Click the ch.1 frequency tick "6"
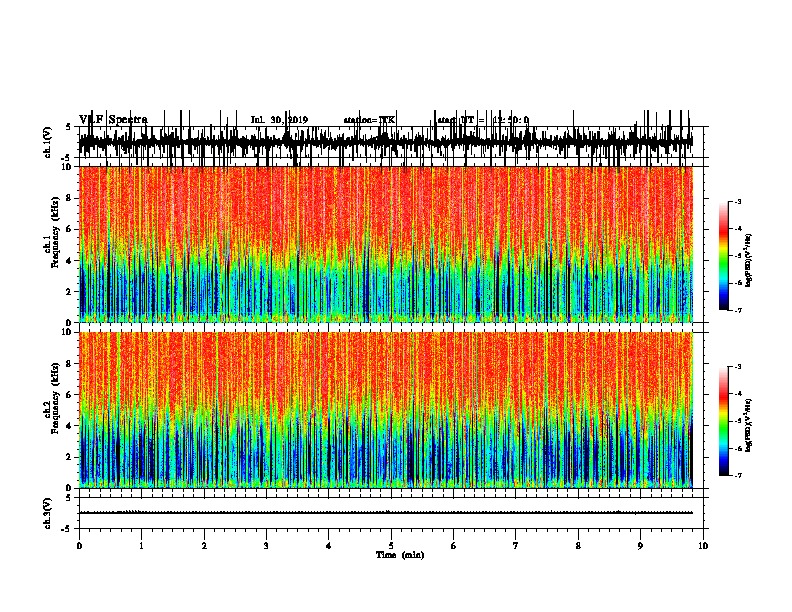Image resolution: width=792 pixels, height=612 pixels. click(x=70, y=229)
